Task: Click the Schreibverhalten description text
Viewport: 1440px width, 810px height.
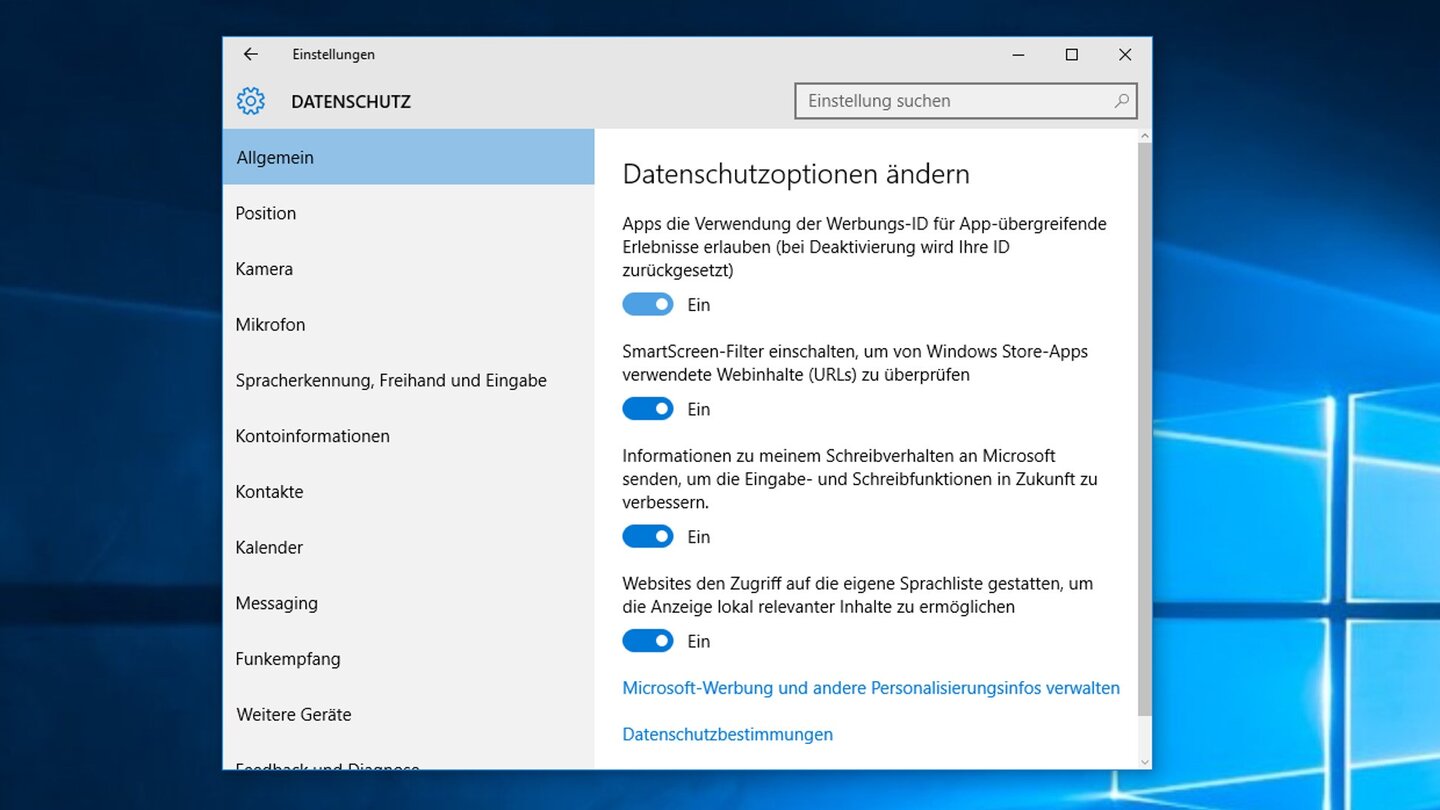Action: 860,479
